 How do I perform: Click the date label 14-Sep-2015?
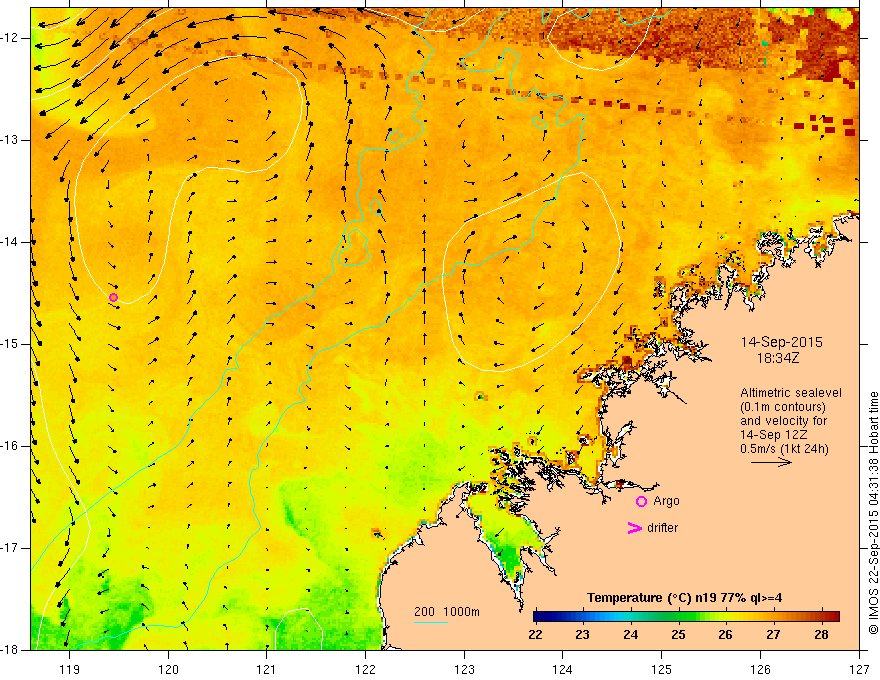click(x=781, y=342)
